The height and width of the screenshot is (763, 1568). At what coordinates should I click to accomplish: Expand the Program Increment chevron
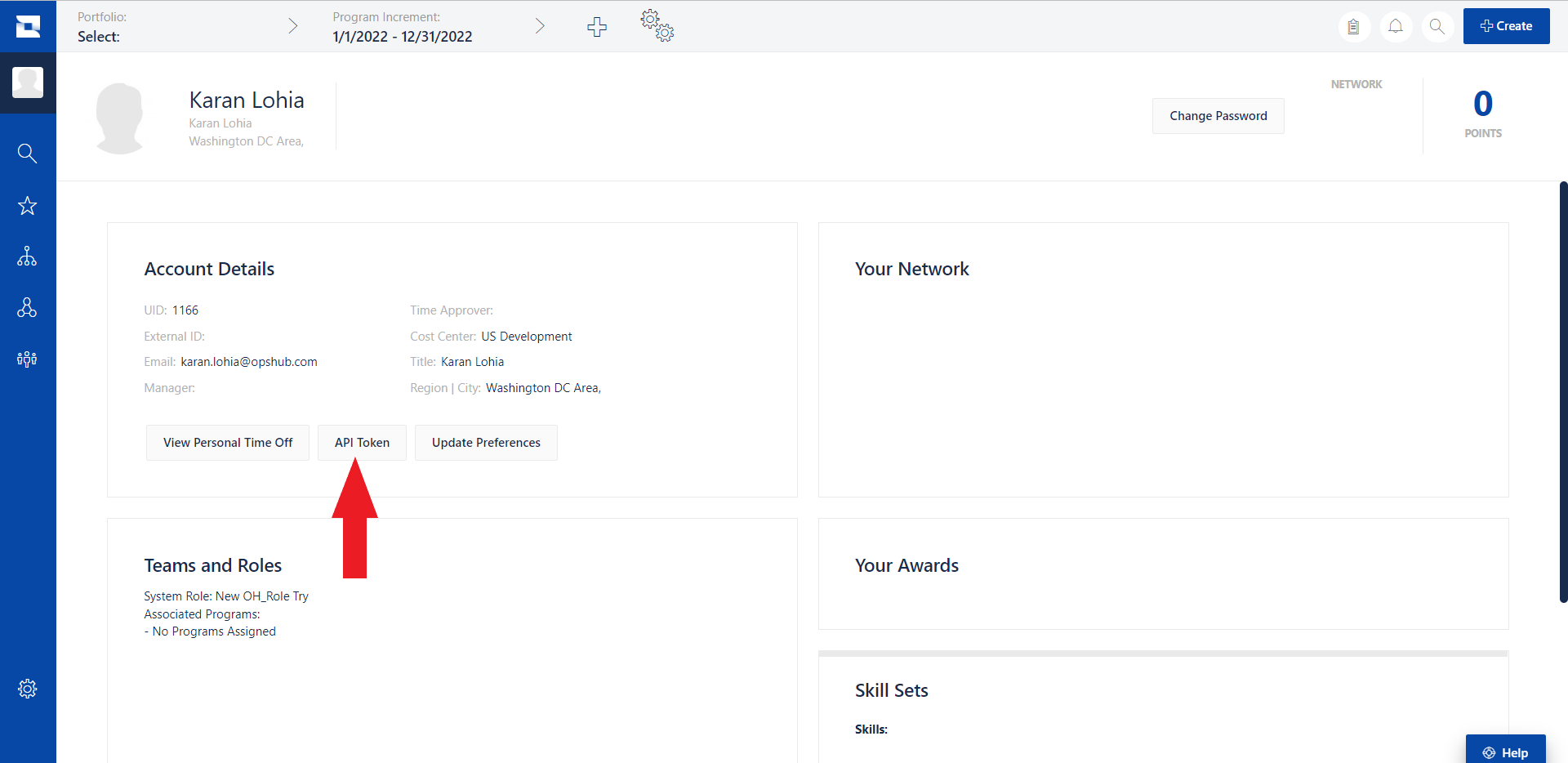click(540, 26)
